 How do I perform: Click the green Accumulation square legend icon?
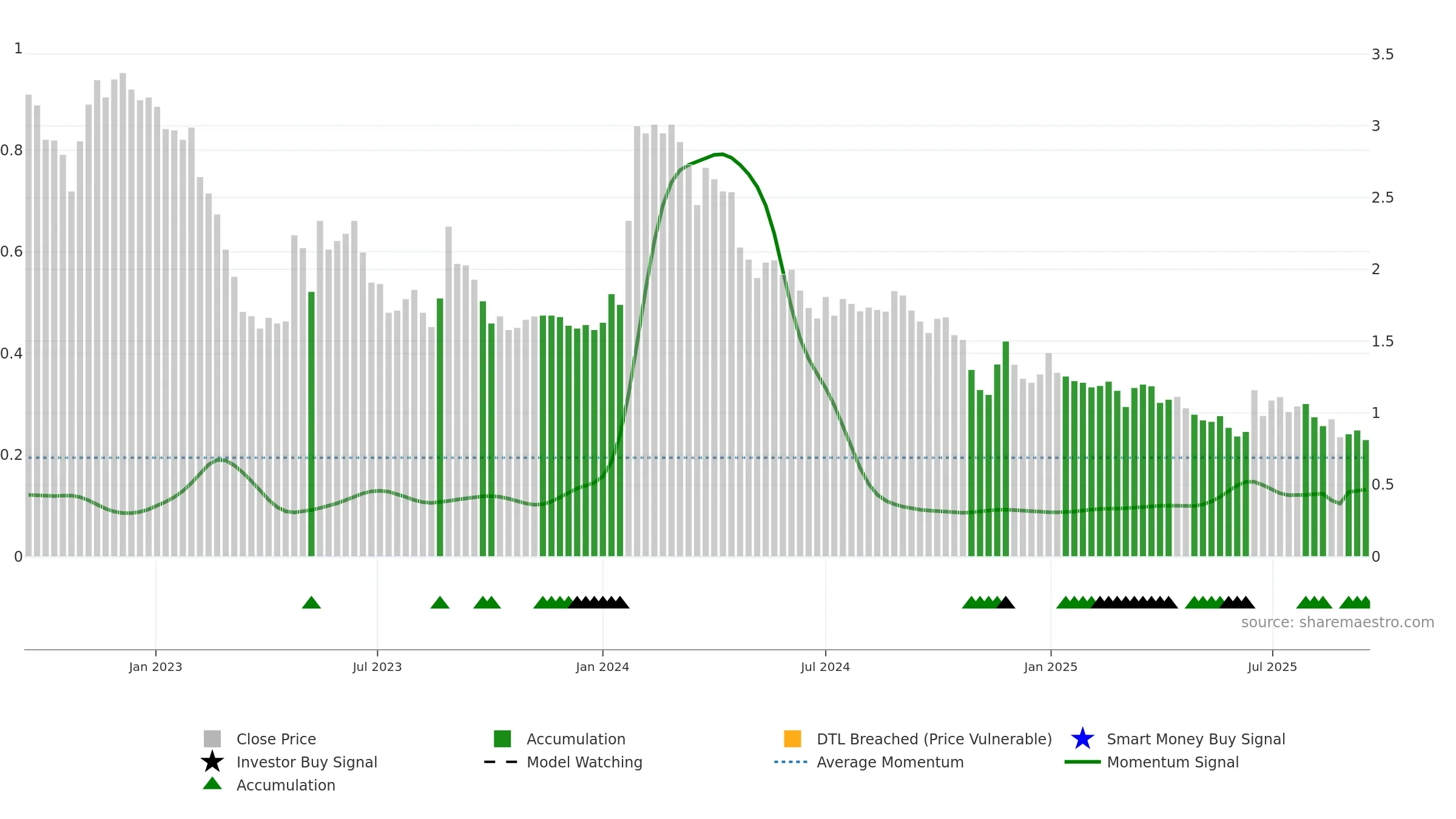tap(502, 738)
